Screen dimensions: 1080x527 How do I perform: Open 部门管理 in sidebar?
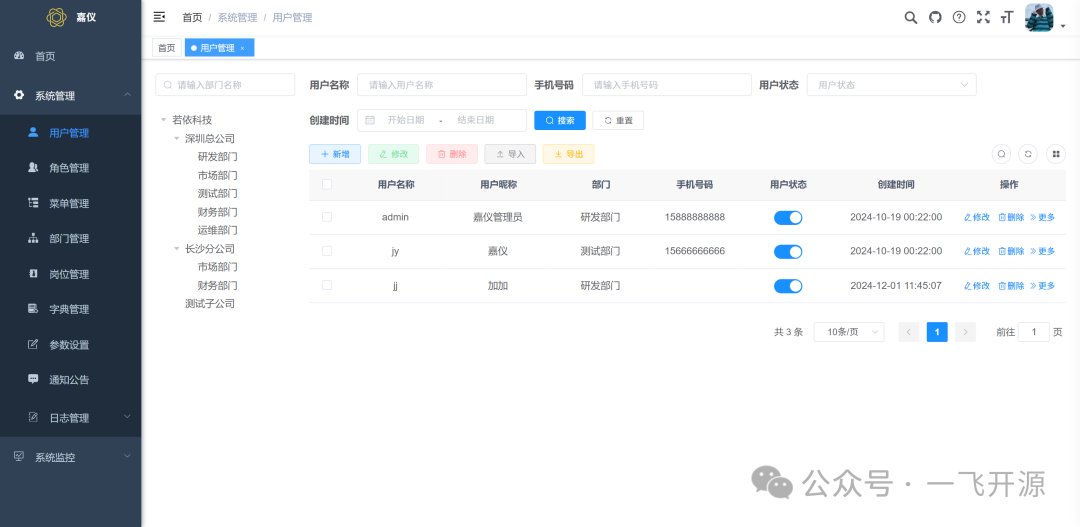pyautogui.click(x=70, y=239)
